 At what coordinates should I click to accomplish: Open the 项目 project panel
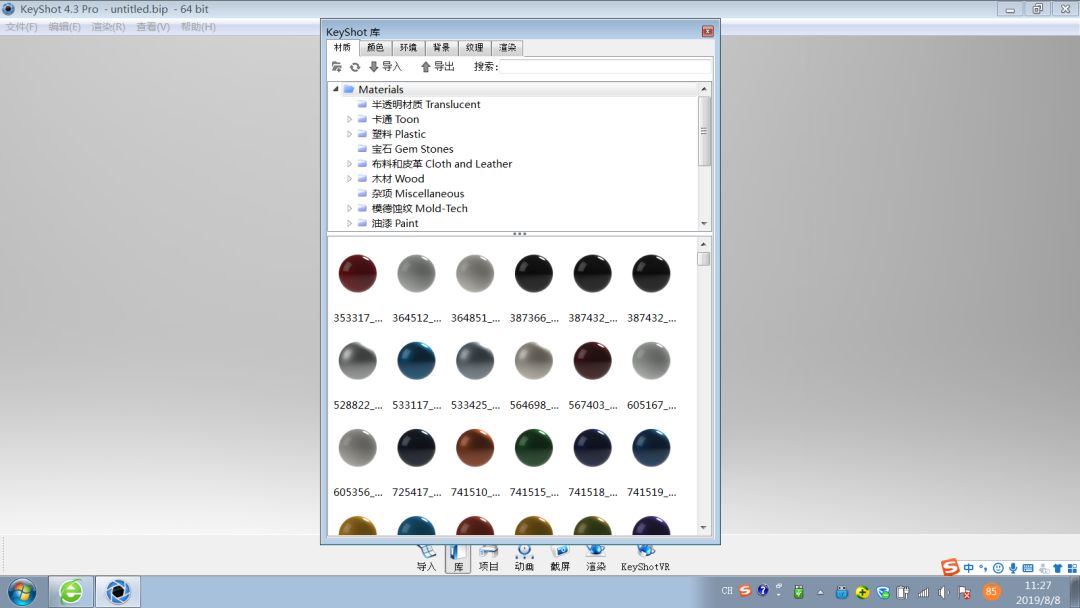pyautogui.click(x=488, y=558)
